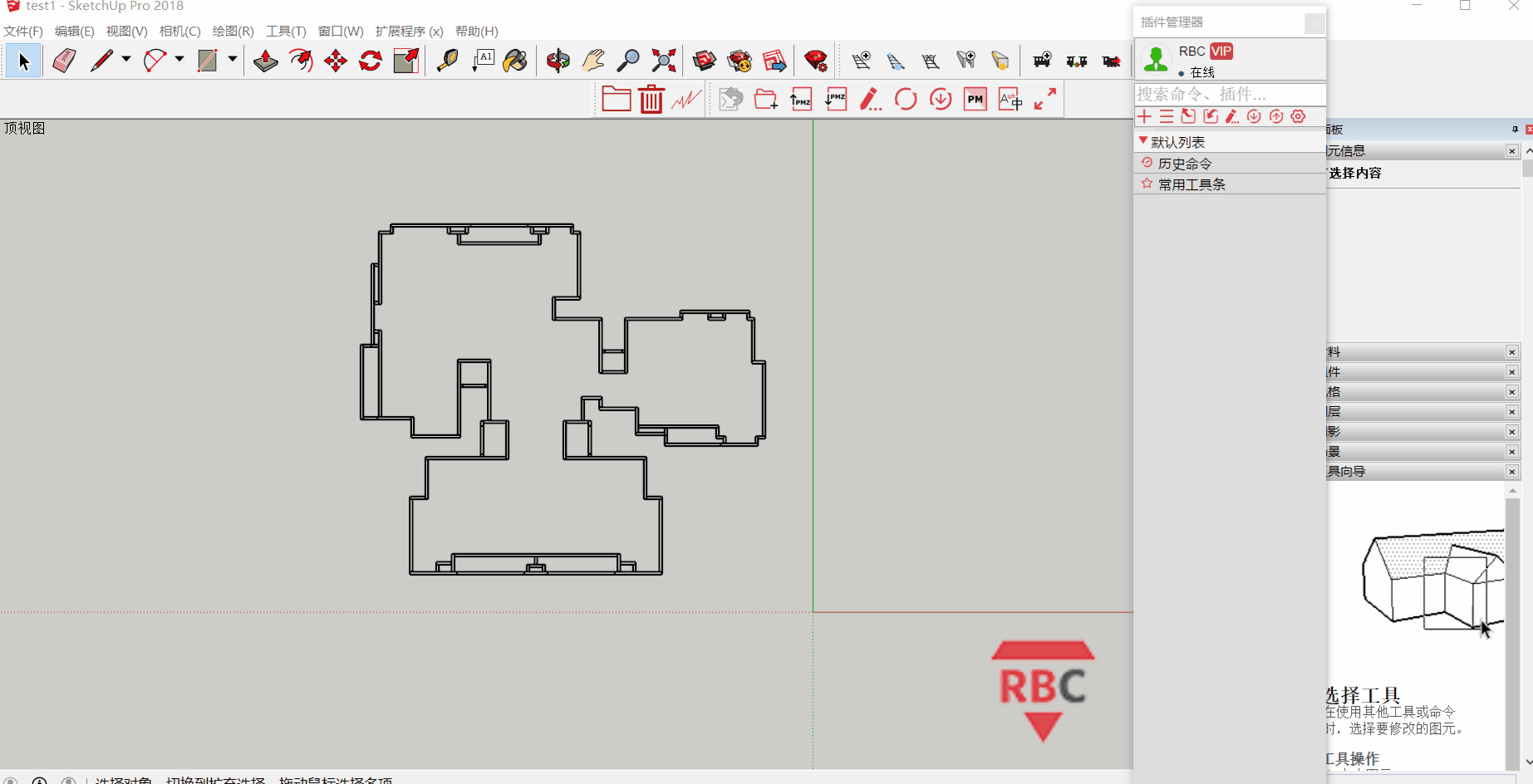Click the Zoom Extents tool

[x=664, y=61]
